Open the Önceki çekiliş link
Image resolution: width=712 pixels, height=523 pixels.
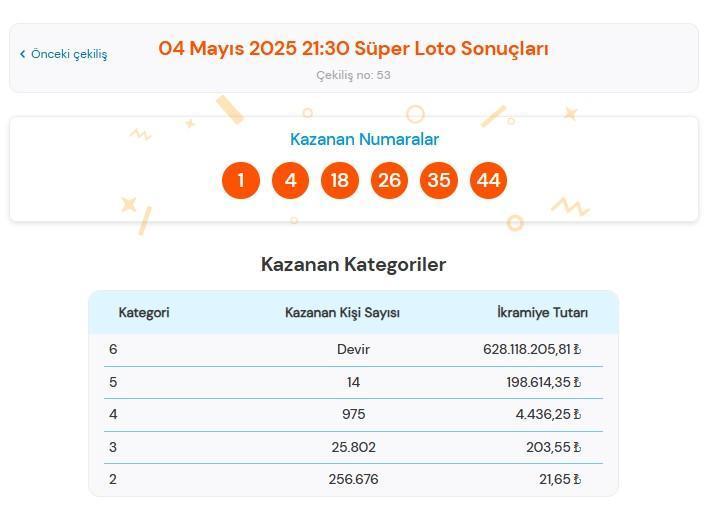coord(68,54)
